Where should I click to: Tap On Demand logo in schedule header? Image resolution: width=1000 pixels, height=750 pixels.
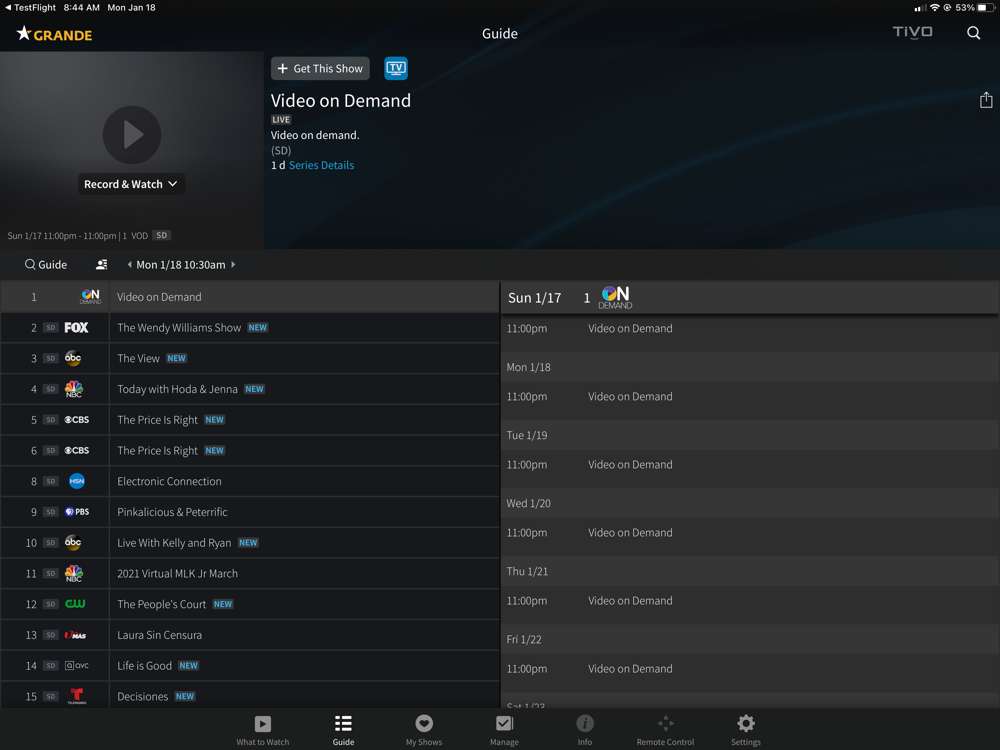tap(615, 297)
